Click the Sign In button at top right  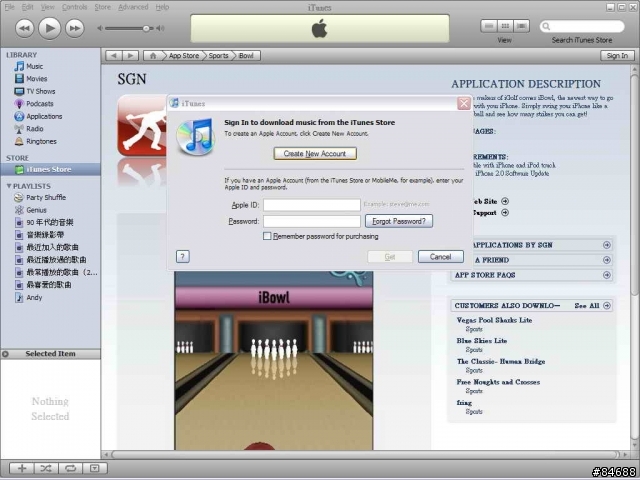617,56
